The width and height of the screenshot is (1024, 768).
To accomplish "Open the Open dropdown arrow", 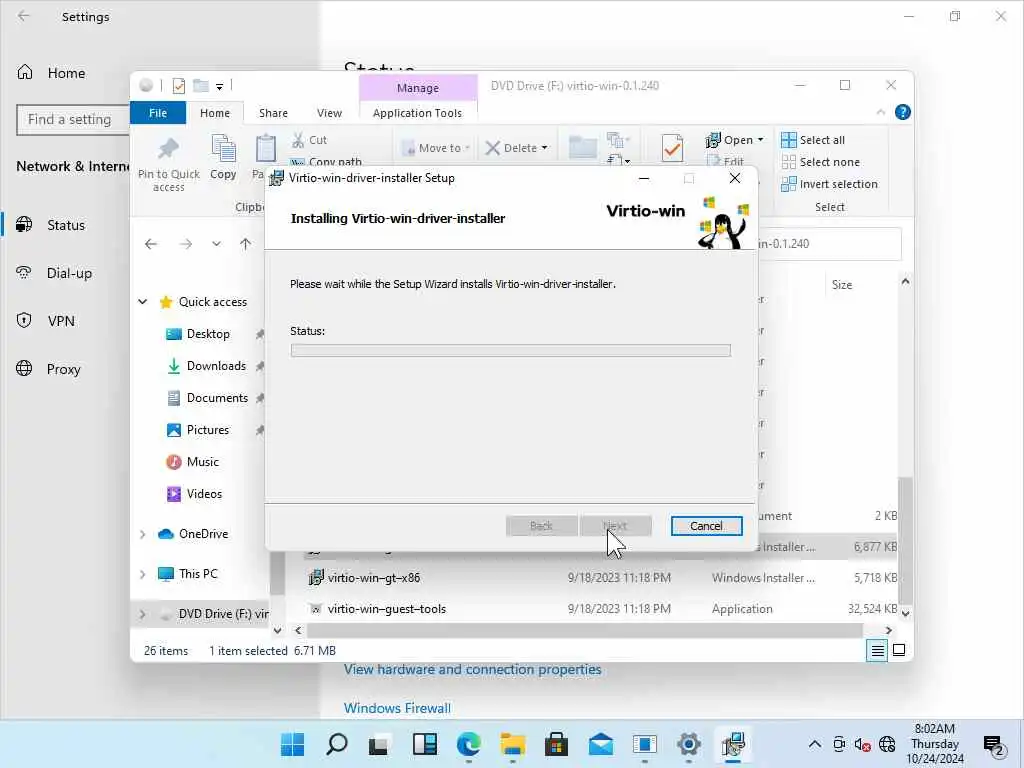I will 760,140.
